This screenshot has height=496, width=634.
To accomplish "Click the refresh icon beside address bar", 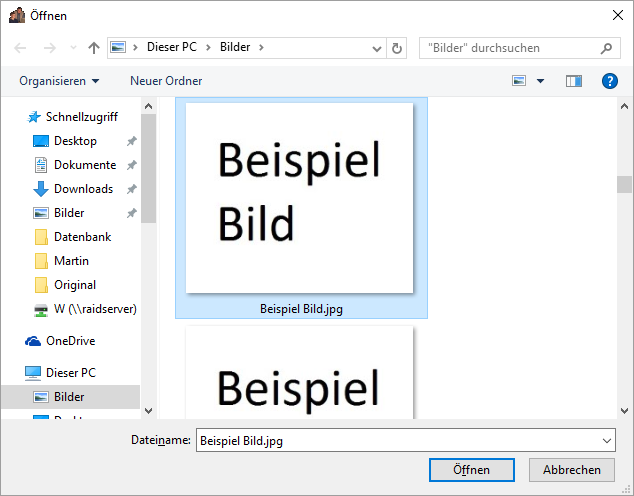I will (398, 48).
